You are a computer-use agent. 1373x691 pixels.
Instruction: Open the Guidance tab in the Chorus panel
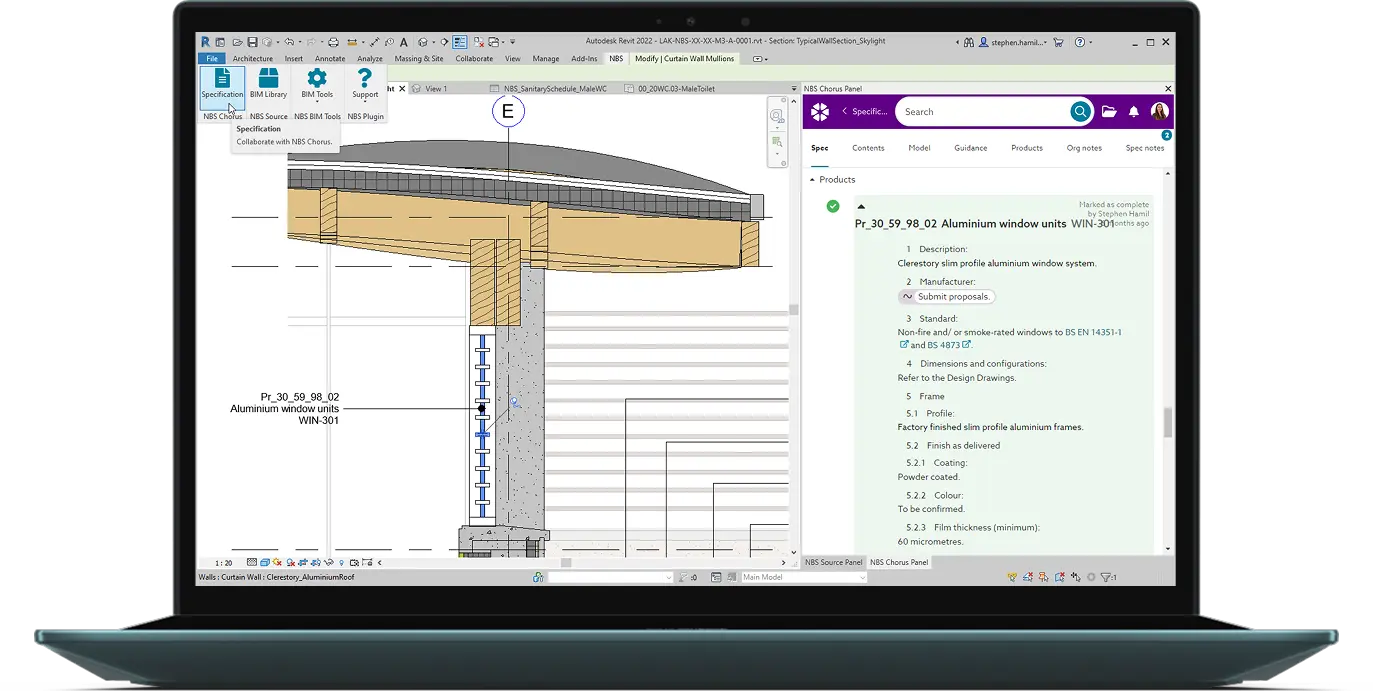[970, 147]
